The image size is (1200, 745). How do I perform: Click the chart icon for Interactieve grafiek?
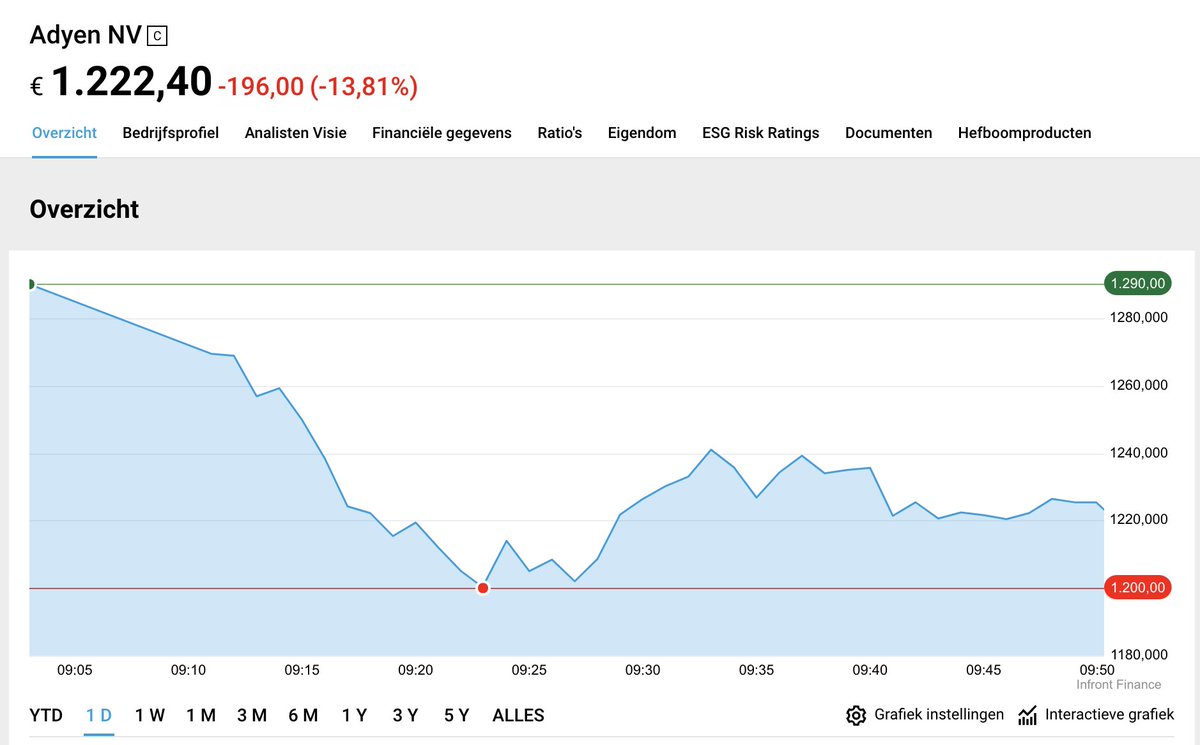1027,715
